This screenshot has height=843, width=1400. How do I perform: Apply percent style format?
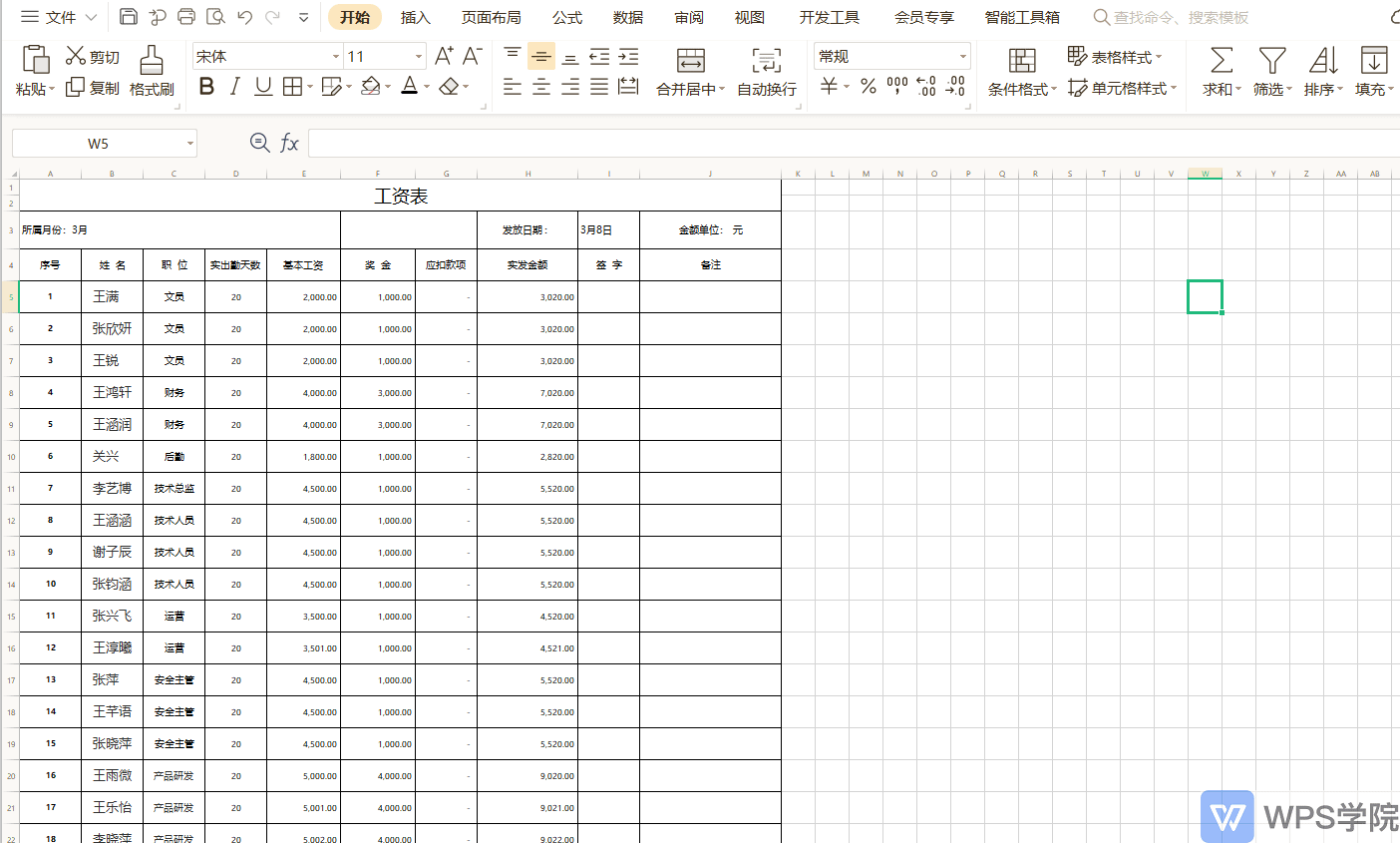[869, 87]
